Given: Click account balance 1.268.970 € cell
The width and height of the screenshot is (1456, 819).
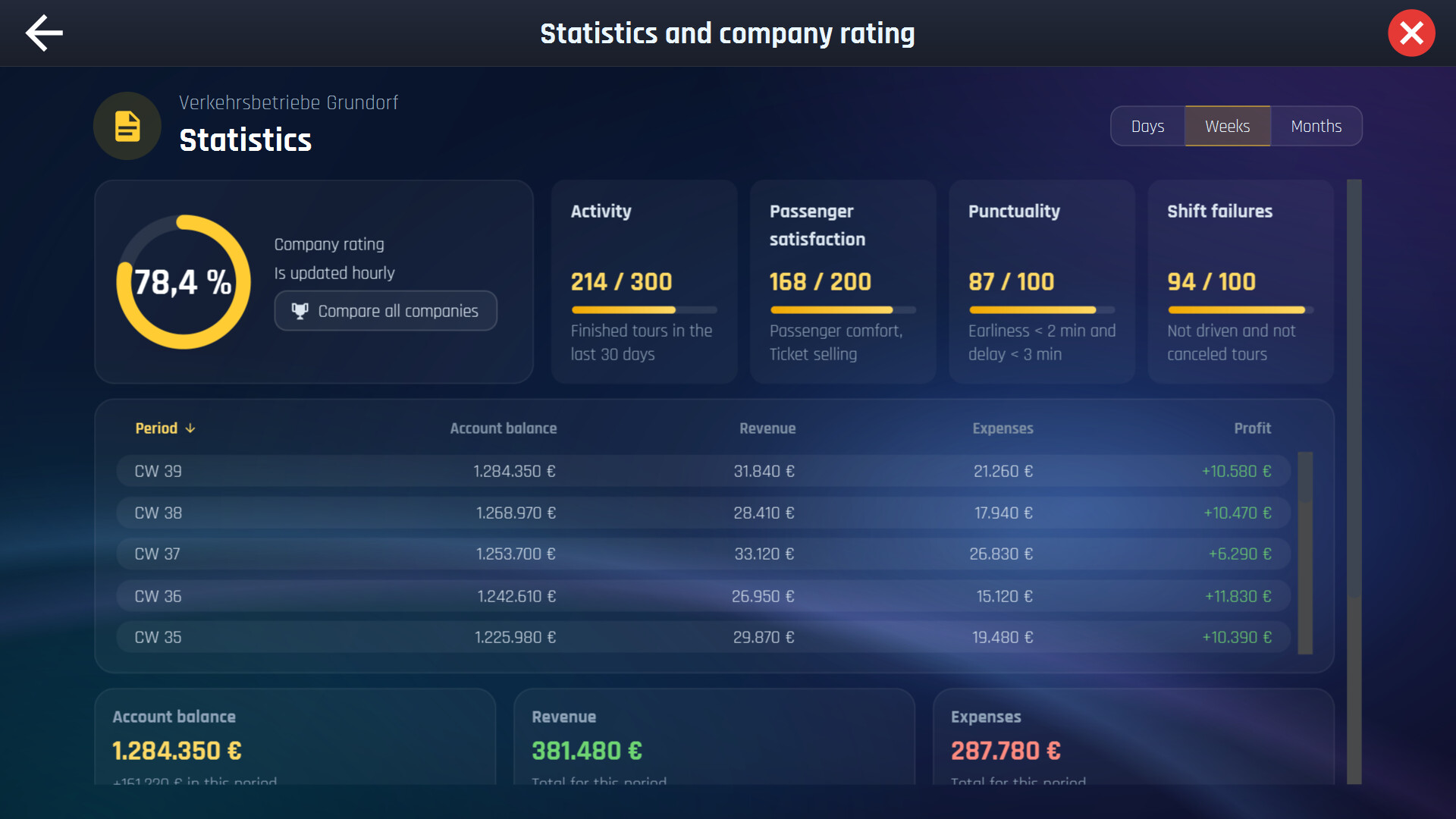Looking at the screenshot, I should click(516, 513).
